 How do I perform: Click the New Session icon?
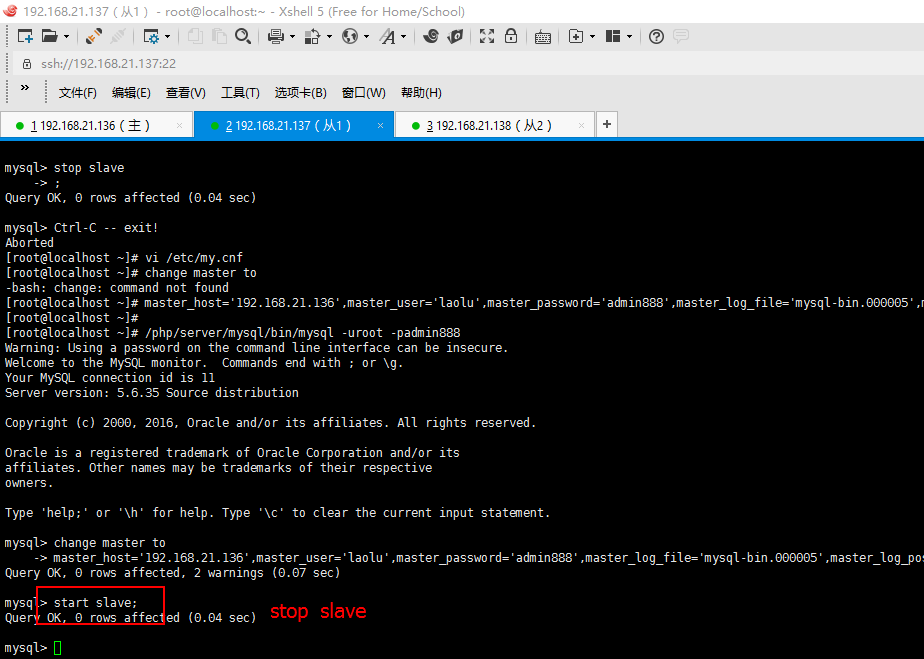(25, 37)
